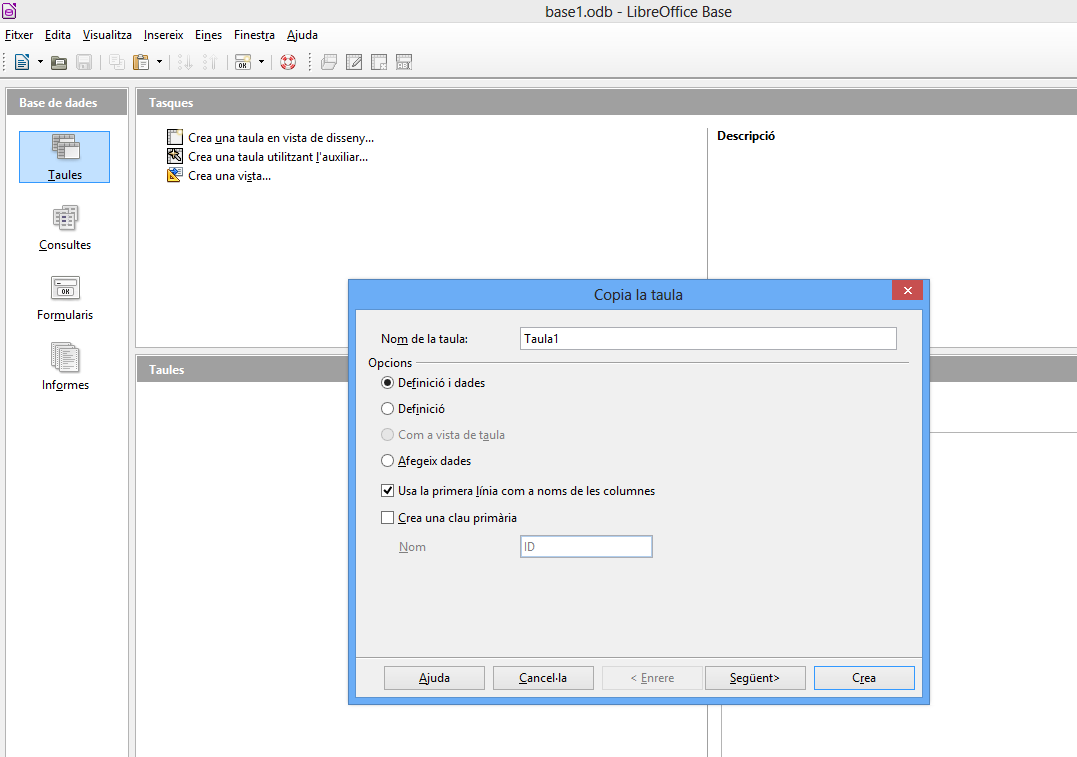The image size is (1077, 757).
Task: Select Consultes in database sidebar
Action: (65, 228)
